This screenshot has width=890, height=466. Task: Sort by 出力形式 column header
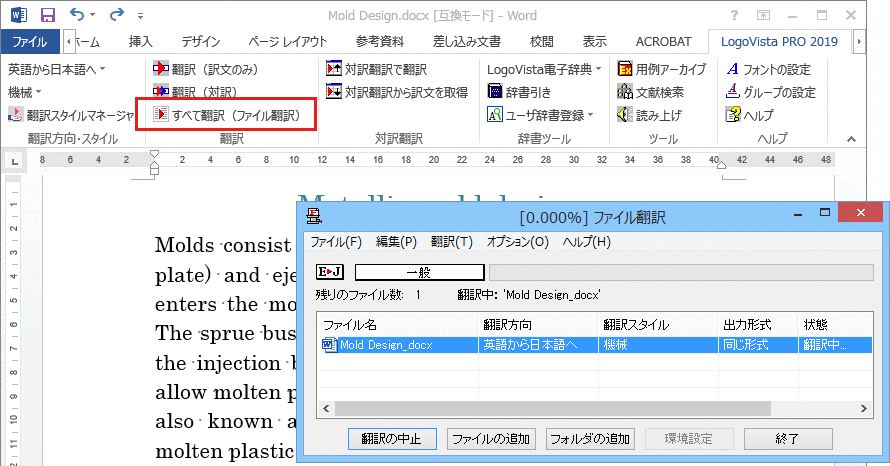coord(758,325)
